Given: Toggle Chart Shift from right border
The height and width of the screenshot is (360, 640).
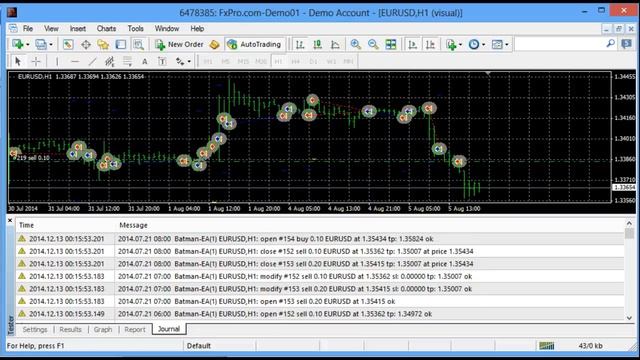Looking at the screenshot, I should (x=430, y=44).
